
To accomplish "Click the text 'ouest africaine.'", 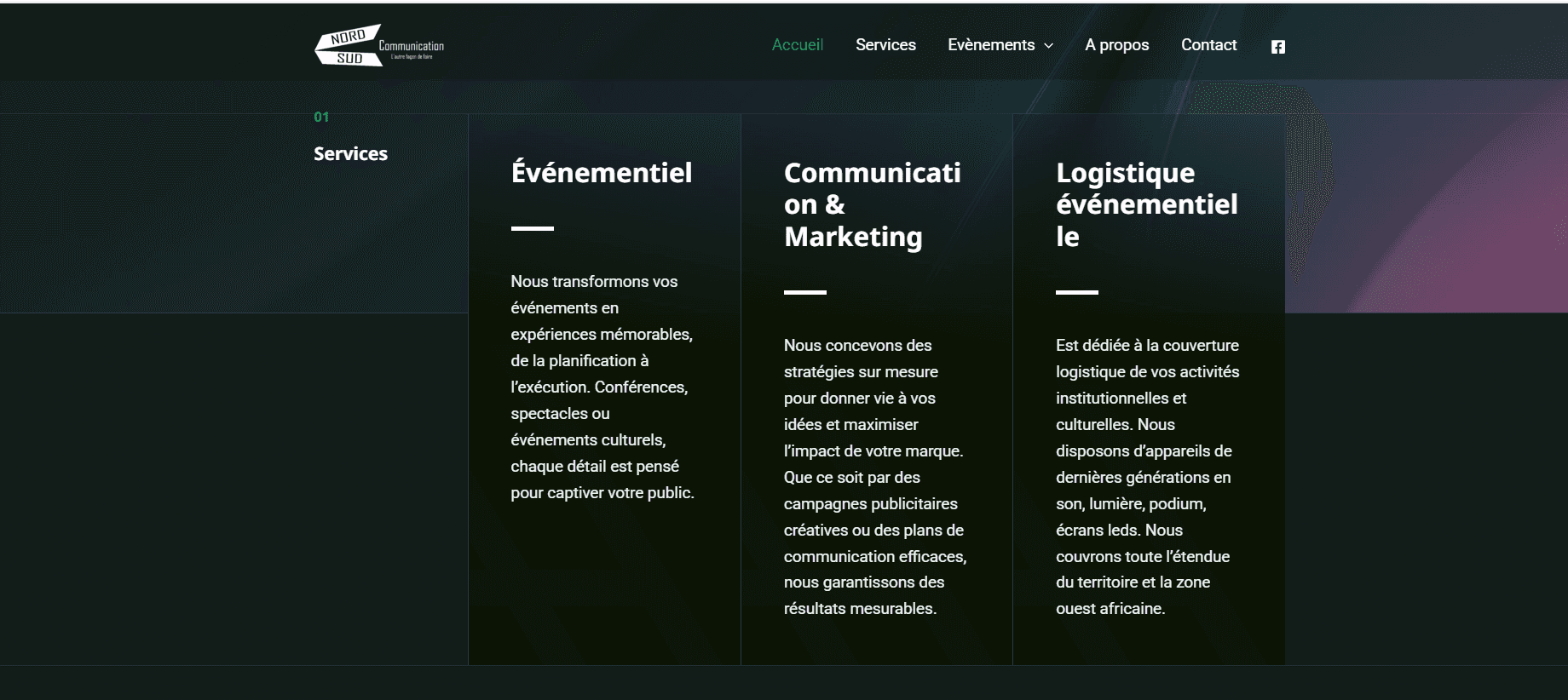I will pyautogui.click(x=1110, y=609).
